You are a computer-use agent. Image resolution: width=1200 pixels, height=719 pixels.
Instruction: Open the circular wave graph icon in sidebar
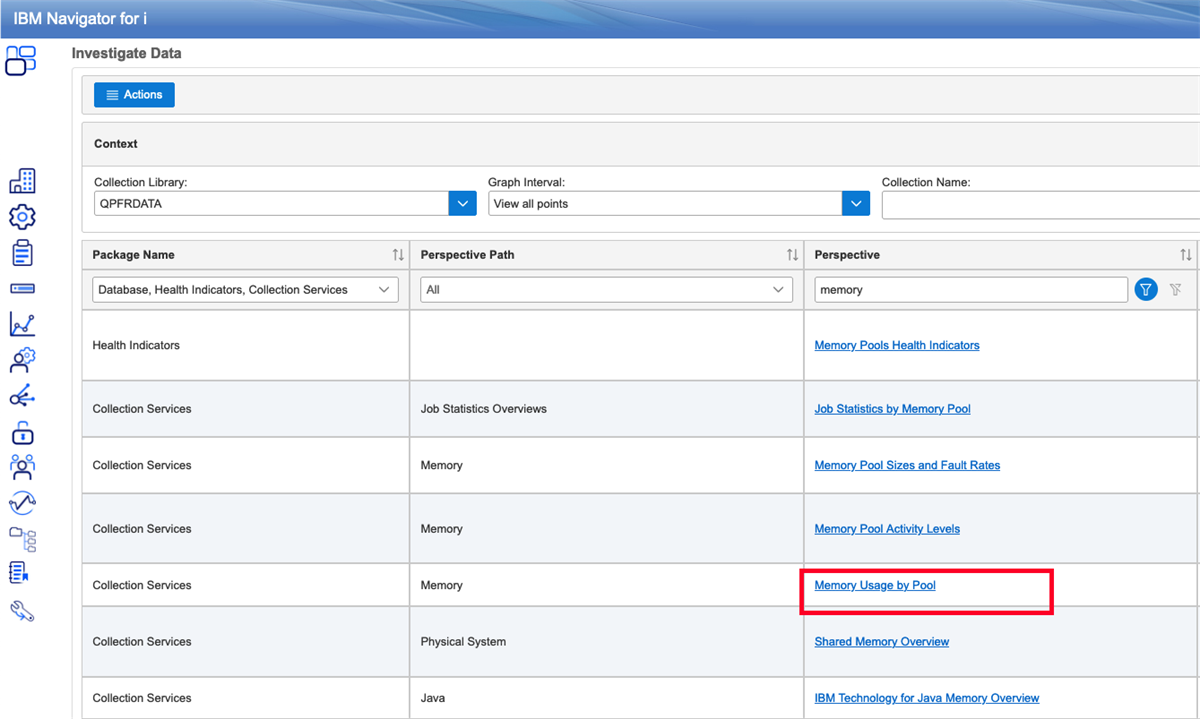coord(22,503)
